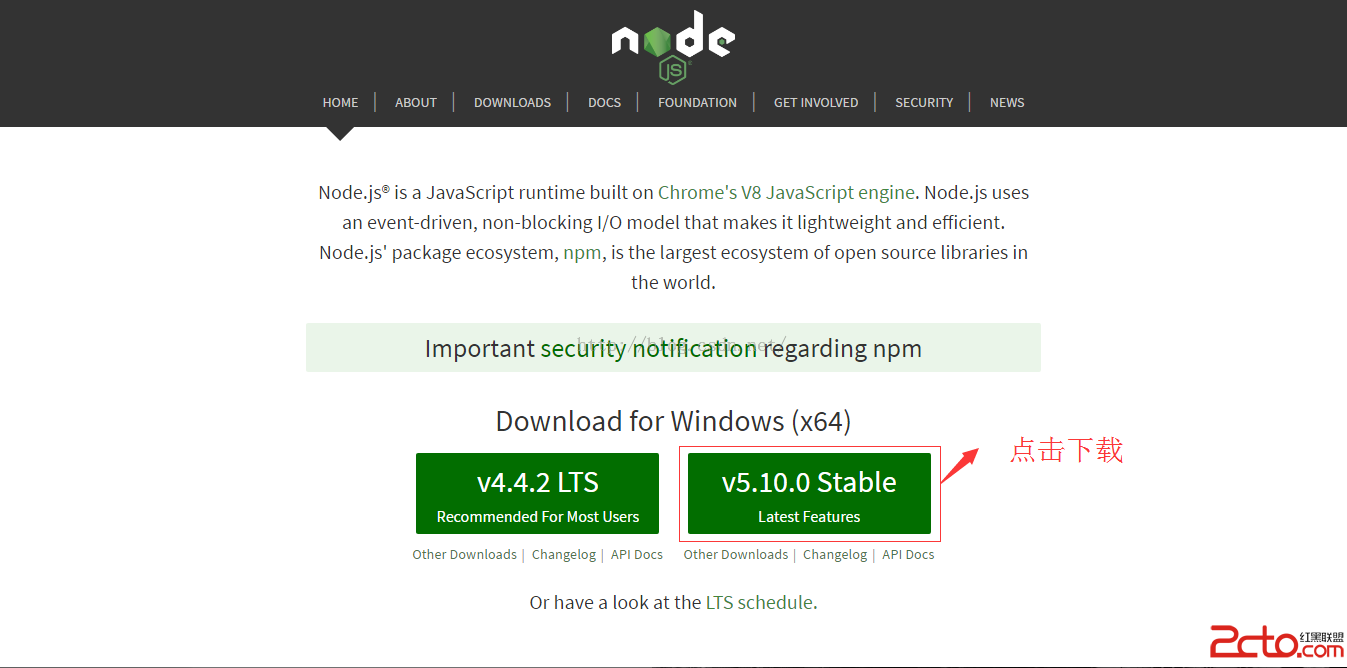View Changelog for v5.10.0 Stable
The image size is (1347, 668).
point(834,554)
